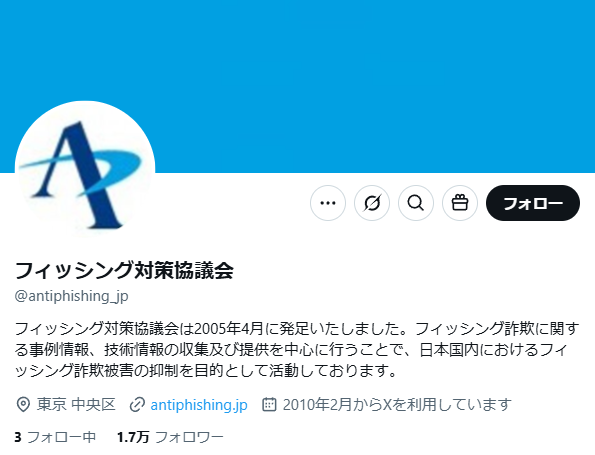Open the 3 フォロー中 following list
Image resolution: width=595 pixels, height=455 pixels.
[55, 437]
